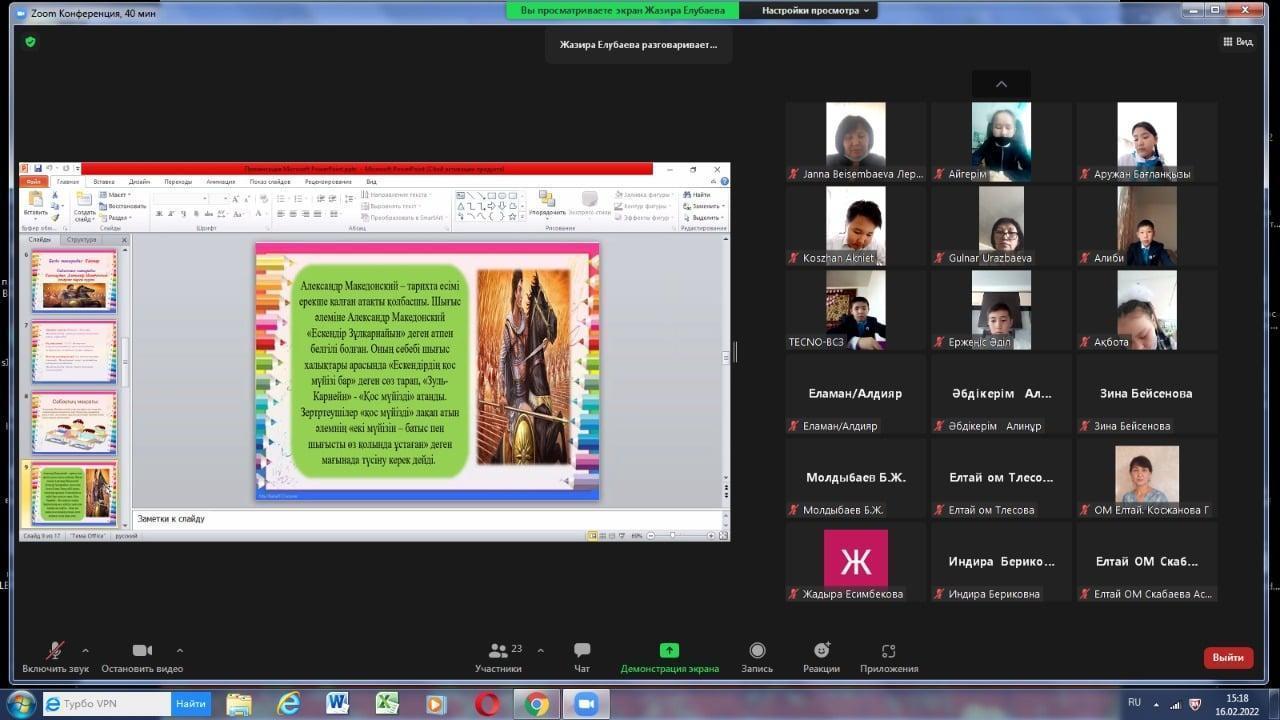This screenshot has height=720, width=1280.
Task: Open Google Chrome from the taskbar
Action: point(537,704)
